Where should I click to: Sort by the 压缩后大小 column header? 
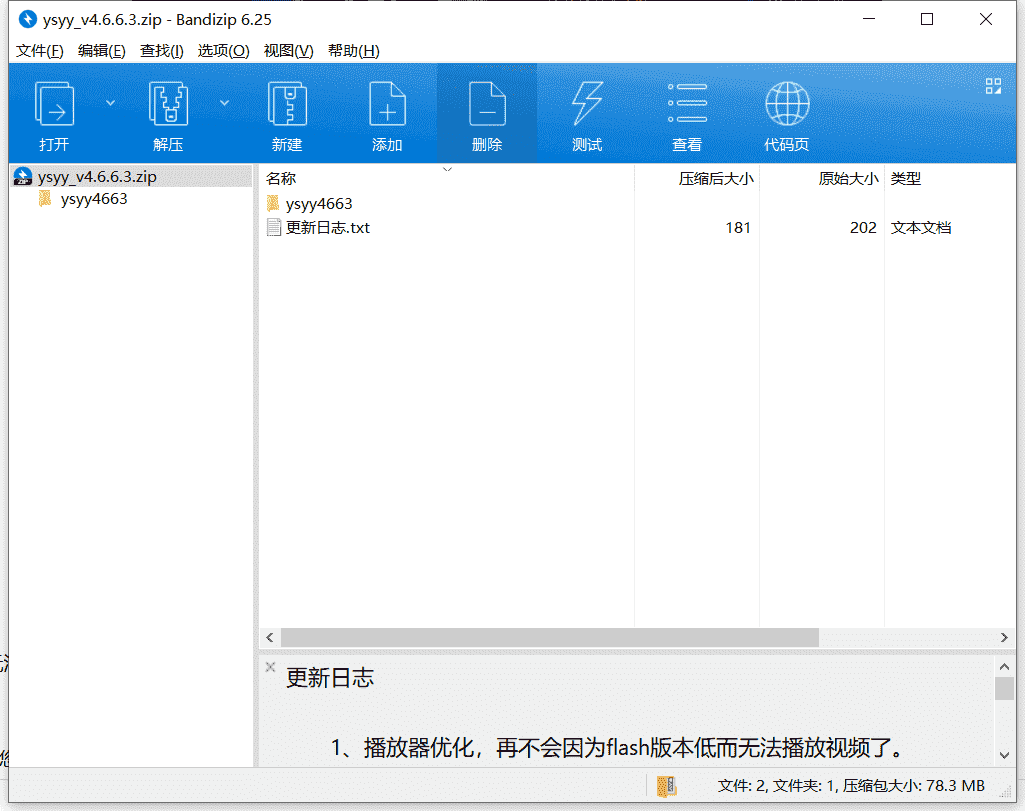point(715,178)
